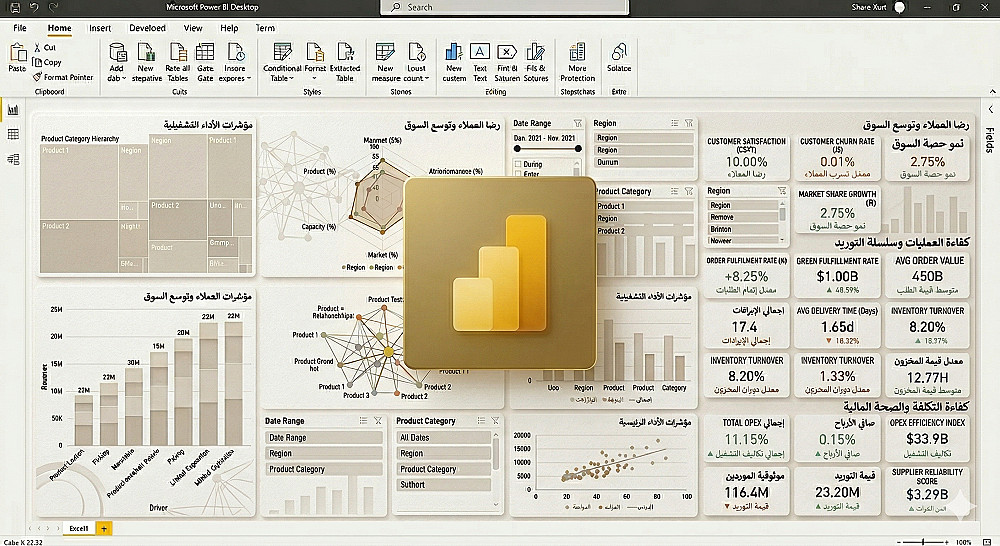Viewport: 1000px width, 546px height.
Task: Open the Add dab dropdown
Action: pos(124,78)
